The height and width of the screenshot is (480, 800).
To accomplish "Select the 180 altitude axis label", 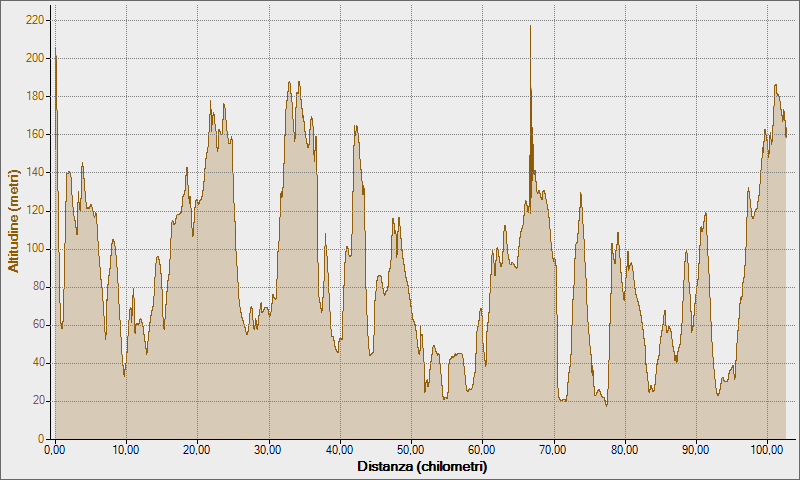I will (x=35, y=96).
